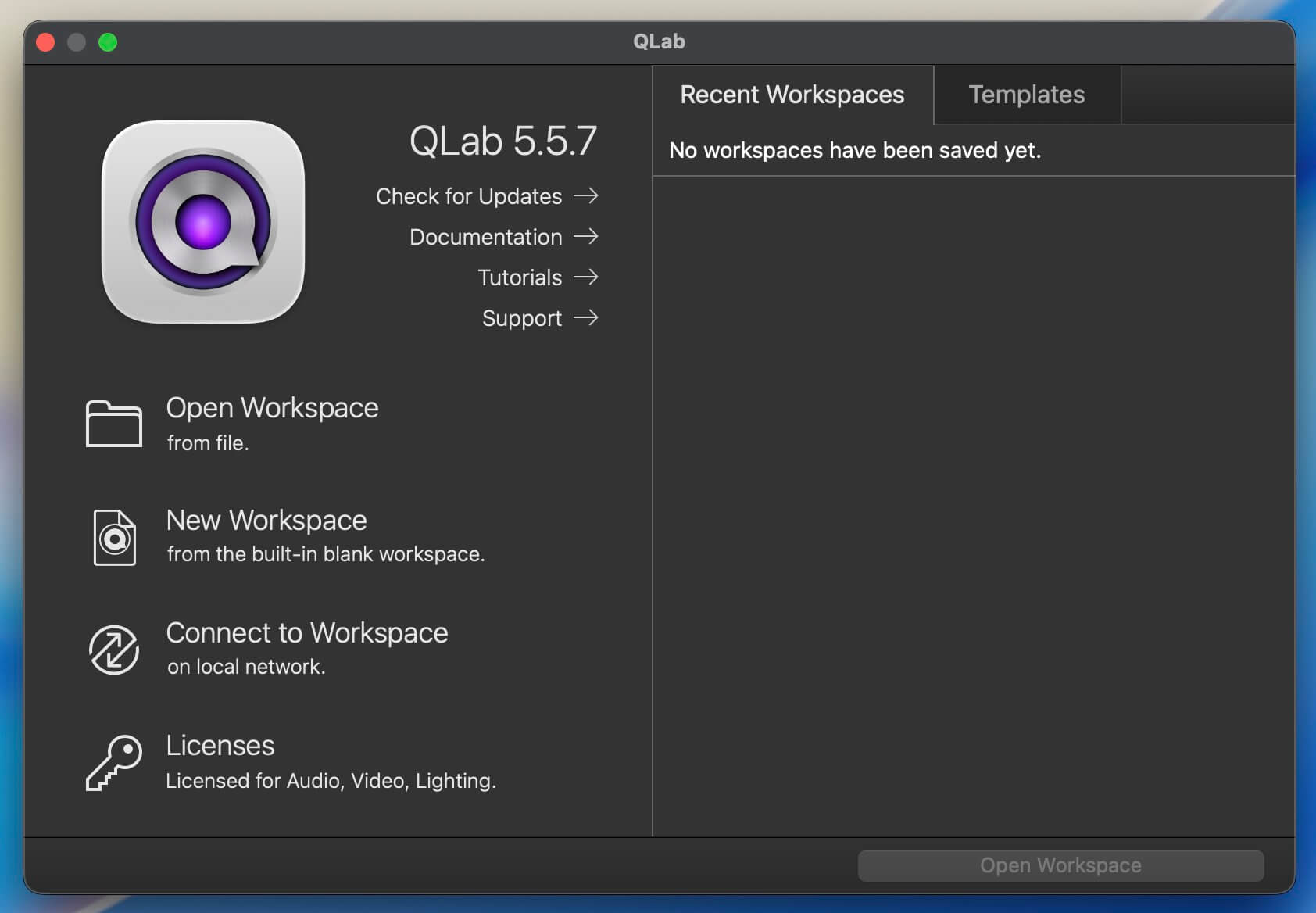Create a New Workspace from the blank heading

click(x=266, y=521)
